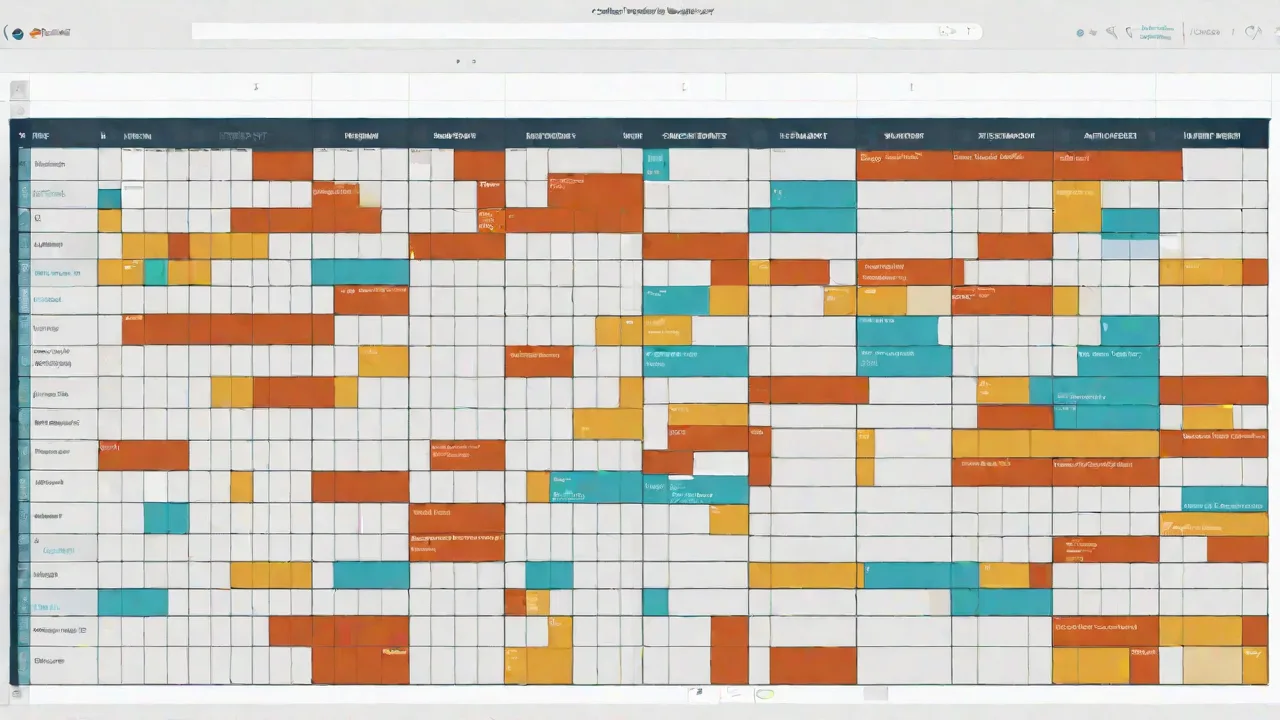Image resolution: width=1280 pixels, height=720 pixels.
Task: Click the small blue dot icon in top-right toolbar
Action: click(x=1080, y=33)
